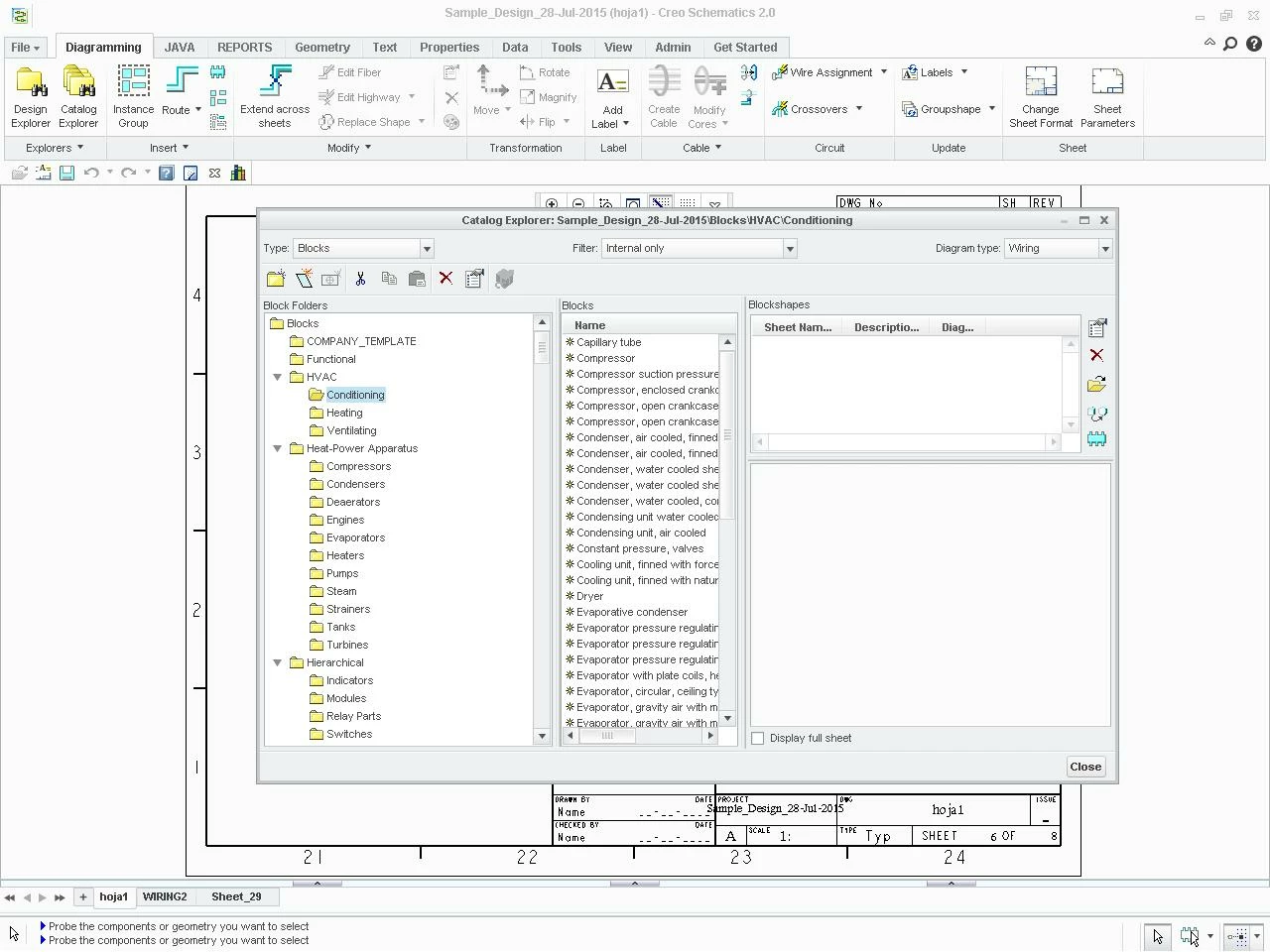1270x952 pixels.
Task: Open the Get Started tab
Action: pyautogui.click(x=745, y=47)
